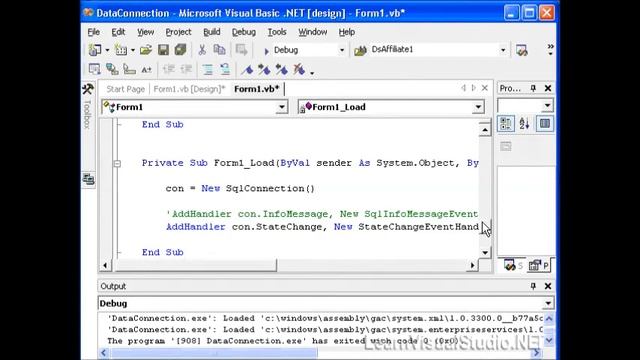Click the Save All icon
640x360 pixels.
click(x=180, y=50)
